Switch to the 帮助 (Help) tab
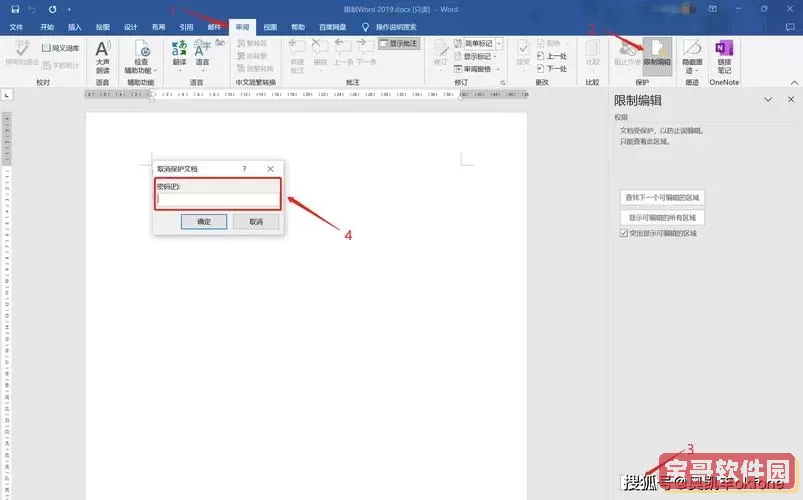 pos(298,27)
